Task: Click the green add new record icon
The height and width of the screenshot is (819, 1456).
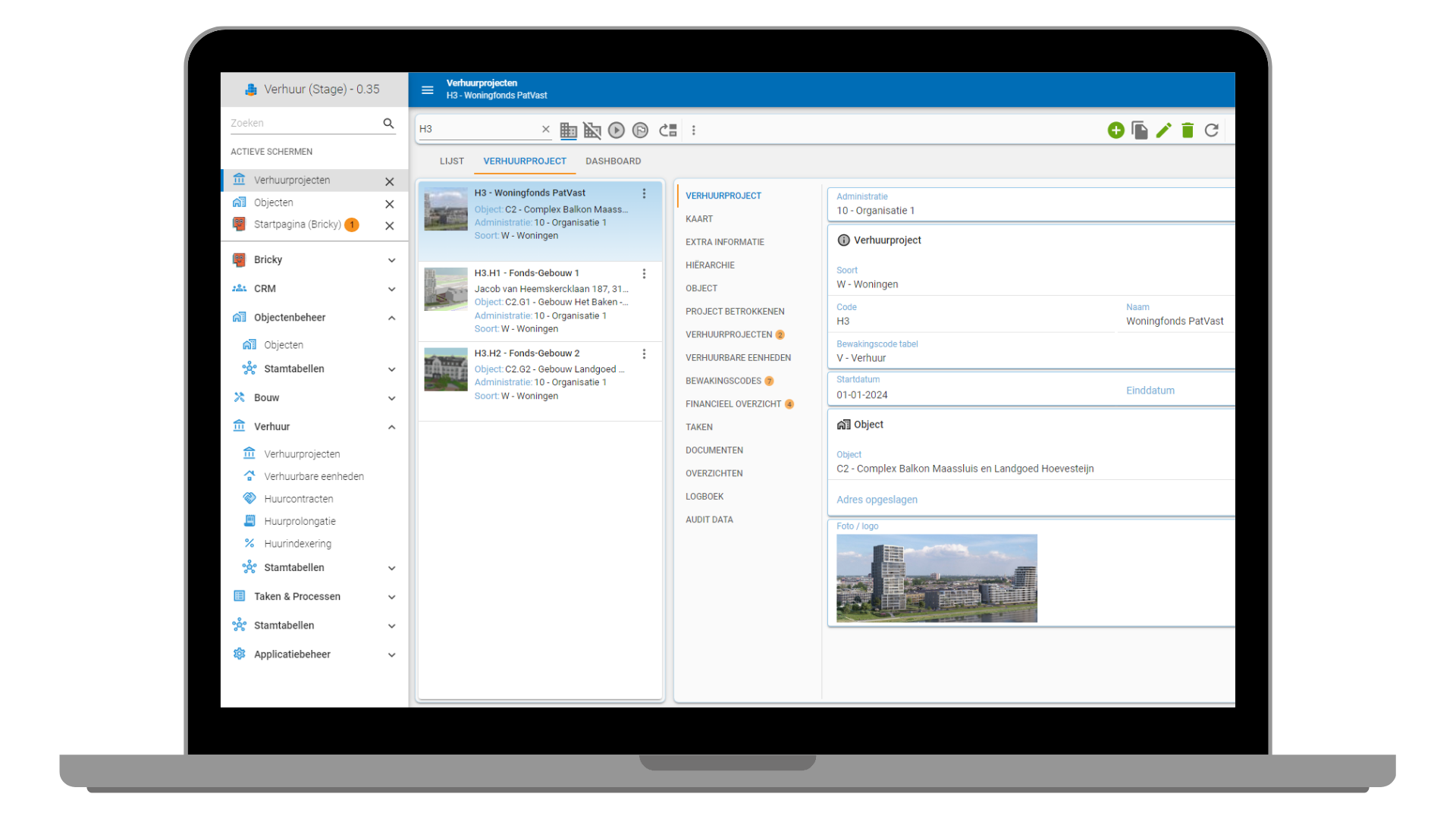Action: (x=1116, y=130)
